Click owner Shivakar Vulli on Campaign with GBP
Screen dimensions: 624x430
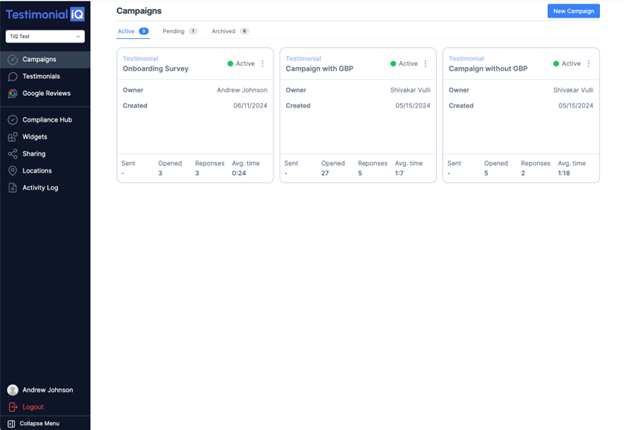point(410,90)
